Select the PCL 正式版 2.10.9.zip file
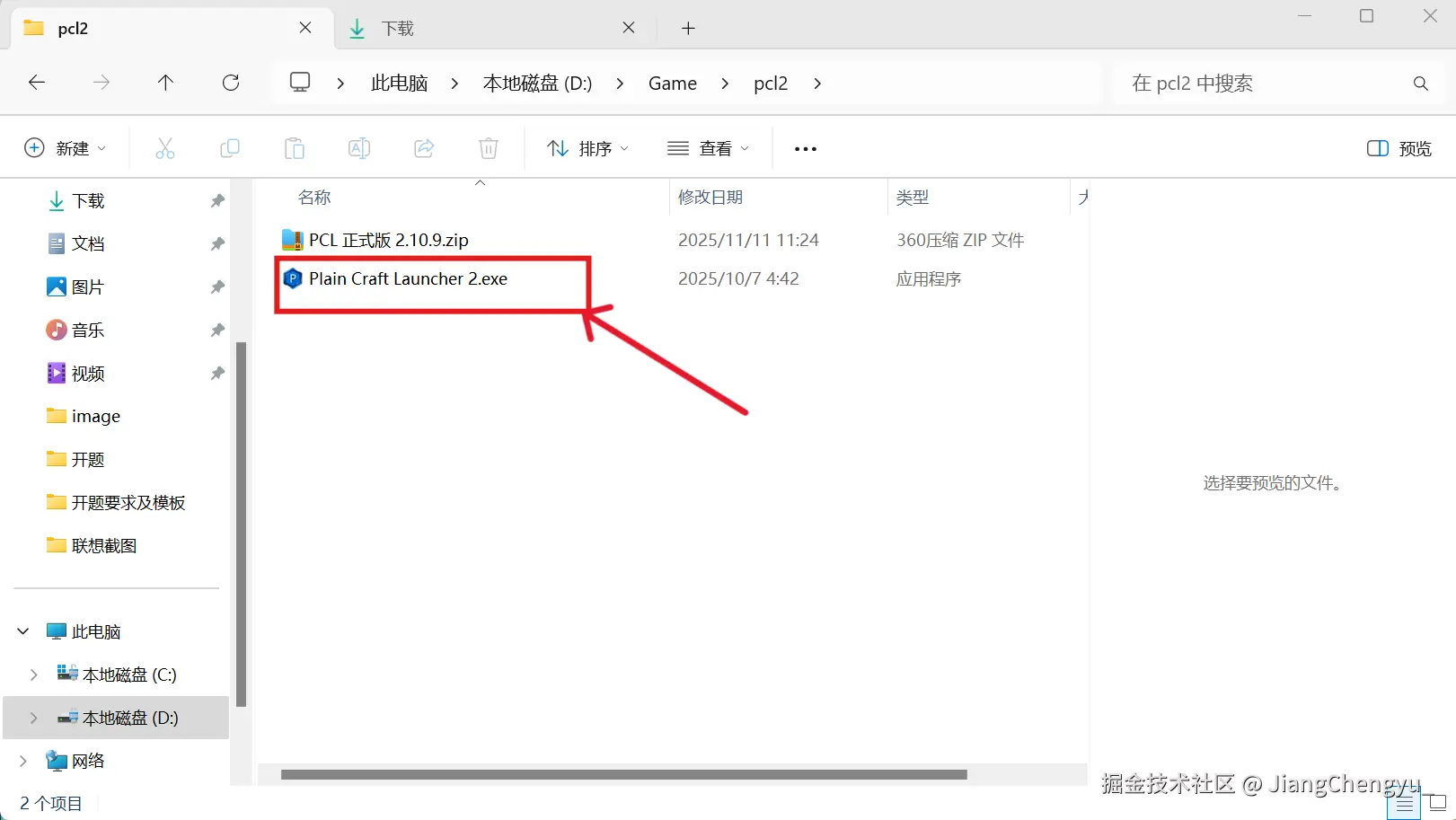Image resolution: width=1456 pixels, height=820 pixels. coord(388,240)
